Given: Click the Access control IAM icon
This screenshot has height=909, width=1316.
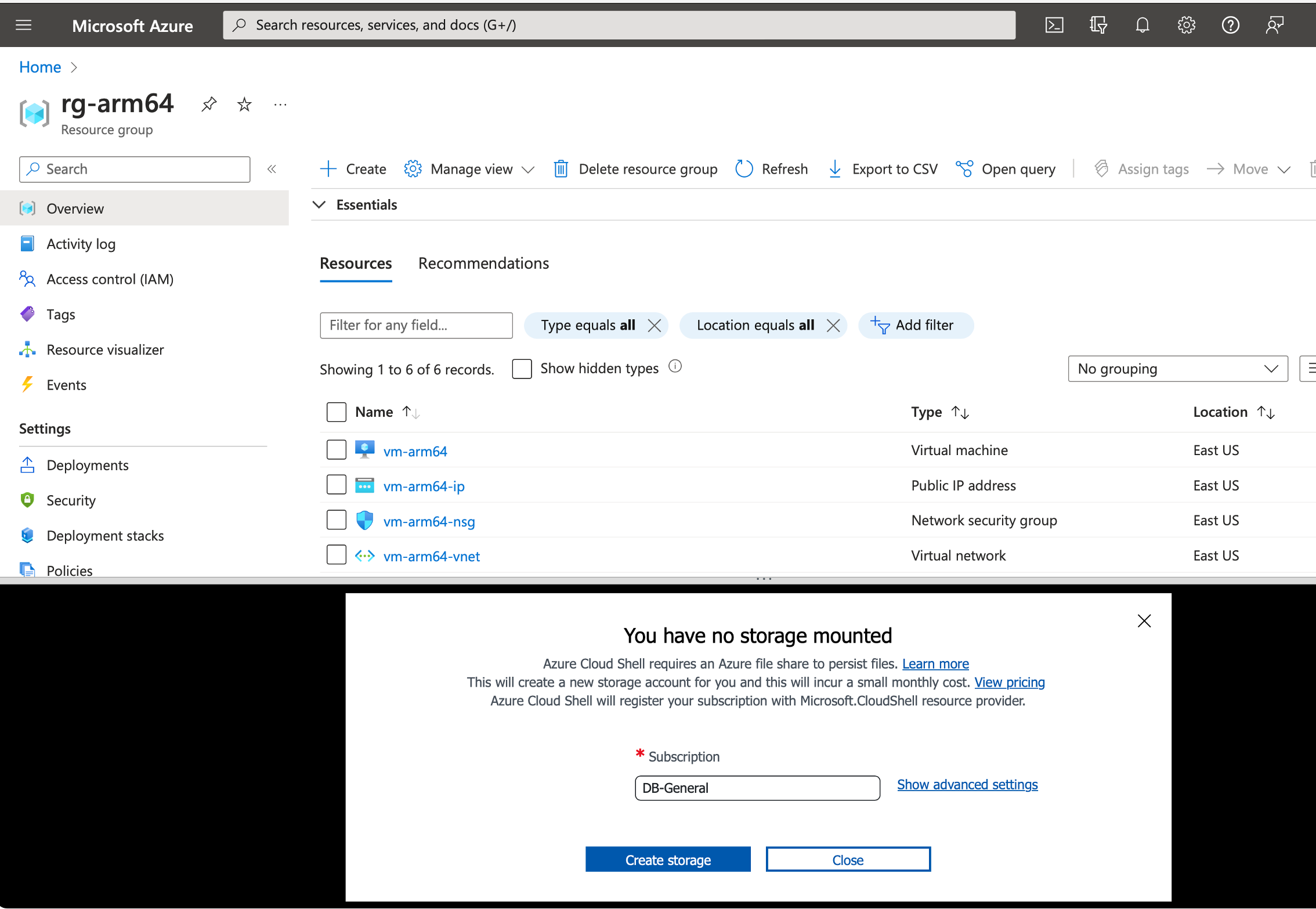Looking at the screenshot, I should 27,278.
